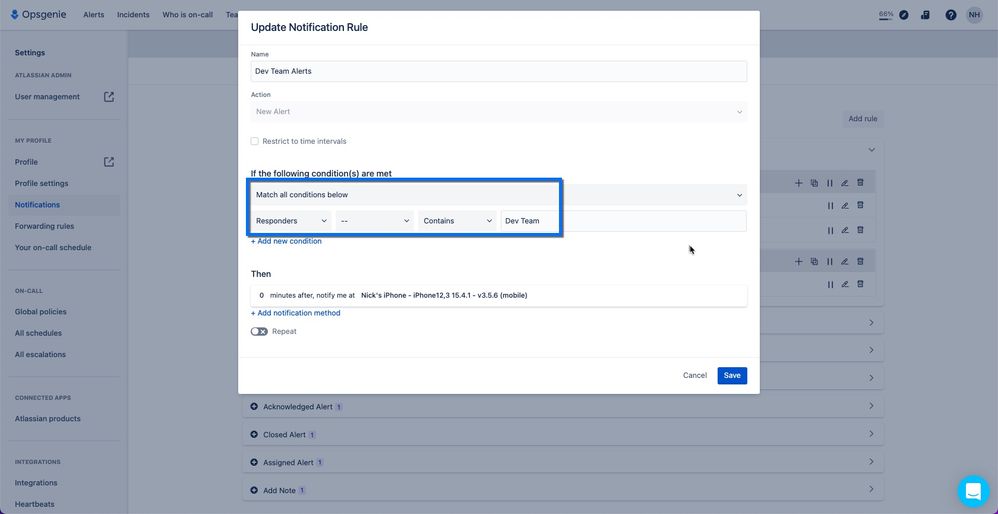Expand Acknowledged Alert section chevron
Screen dimensions: 998x514
point(871,406)
